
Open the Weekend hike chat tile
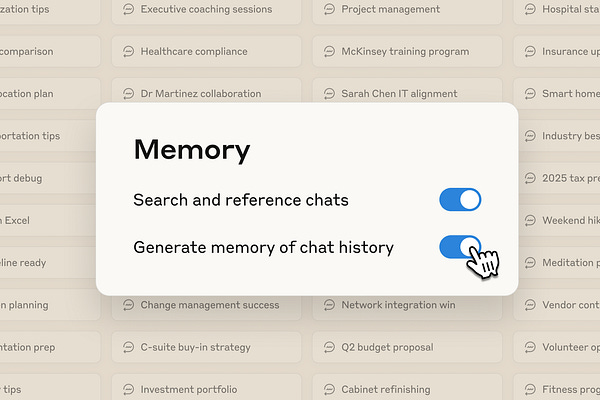click(557, 220)
